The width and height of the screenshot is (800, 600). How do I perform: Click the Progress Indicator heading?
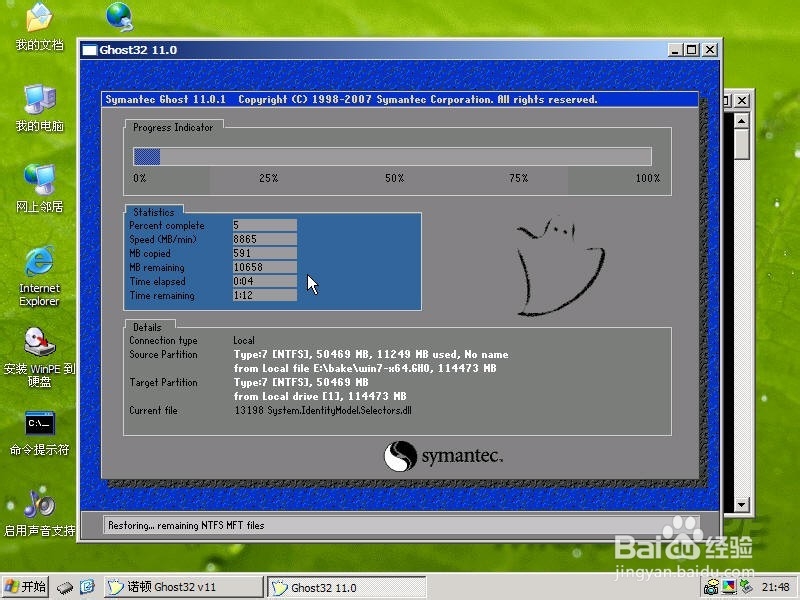173,127
